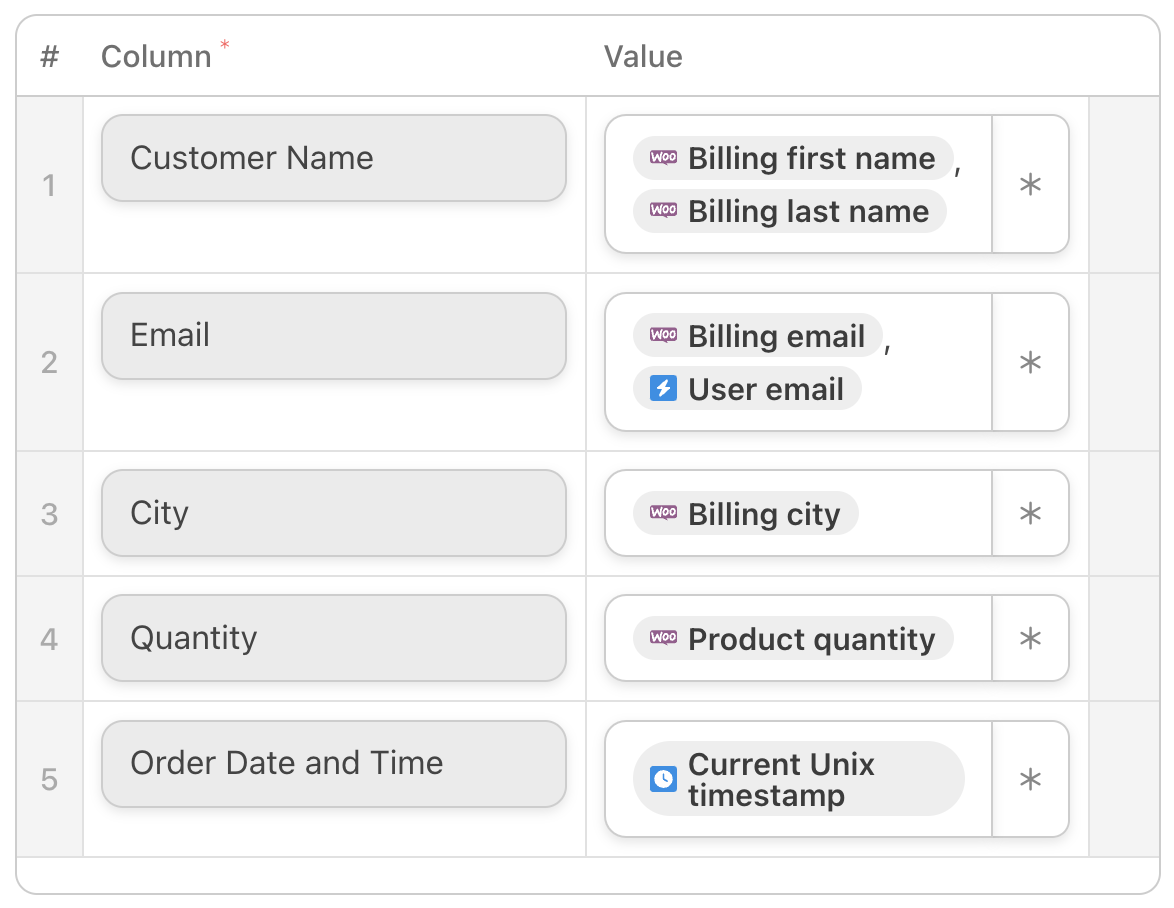Click the Quantity column field

point(334,638)
